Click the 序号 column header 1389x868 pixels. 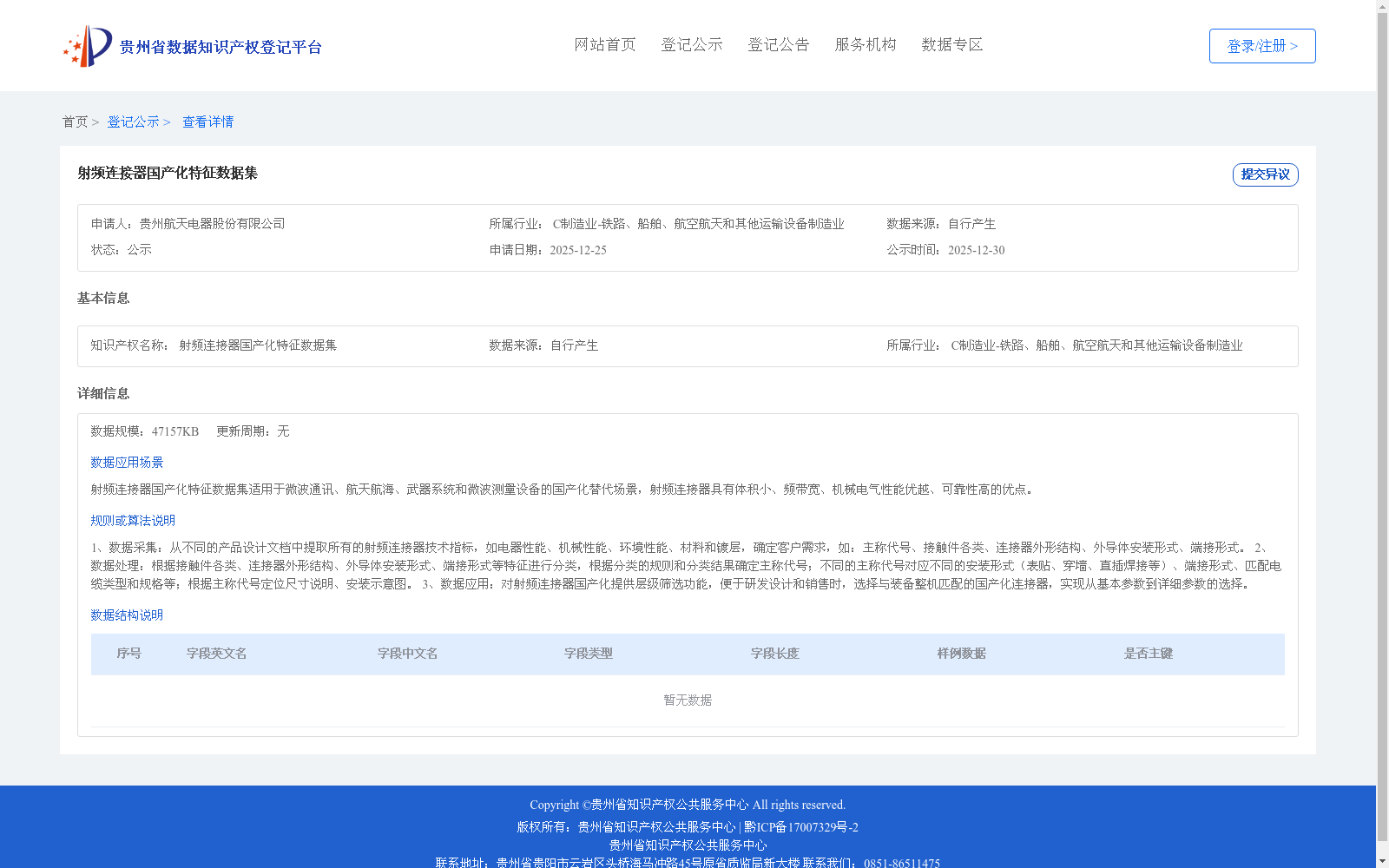[x=129, y=654]
